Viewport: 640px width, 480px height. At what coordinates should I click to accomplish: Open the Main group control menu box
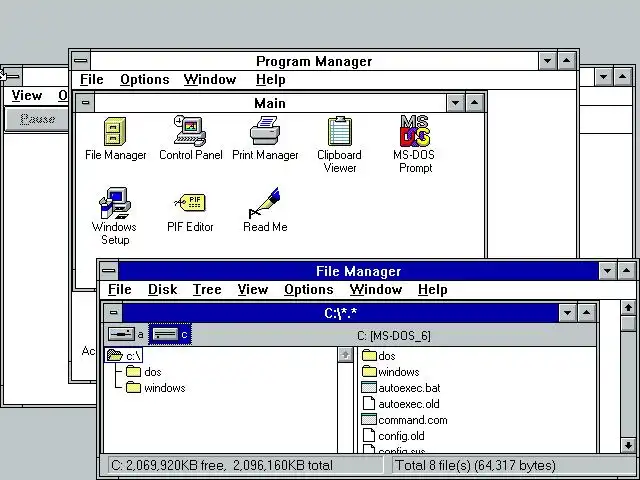click(x=85, y=102)
